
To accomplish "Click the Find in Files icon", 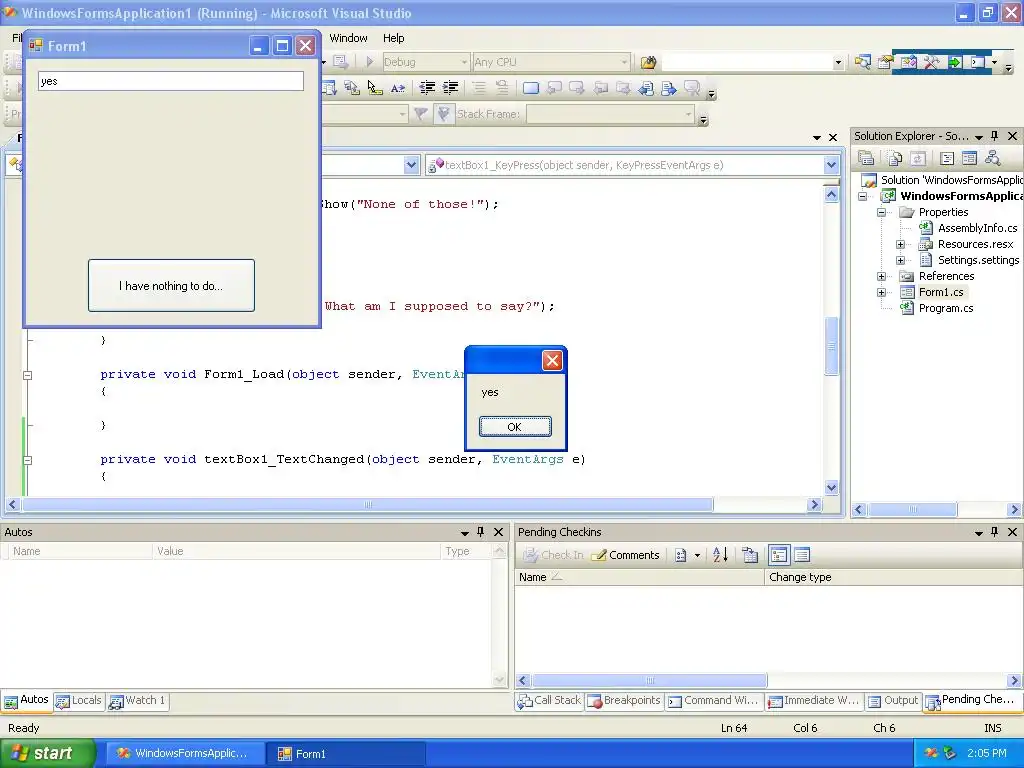I will pyautogui.click(x=648, y=62).
